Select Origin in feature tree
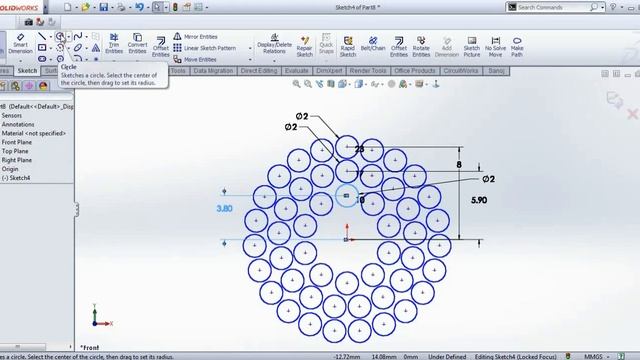 pos(10,169)
